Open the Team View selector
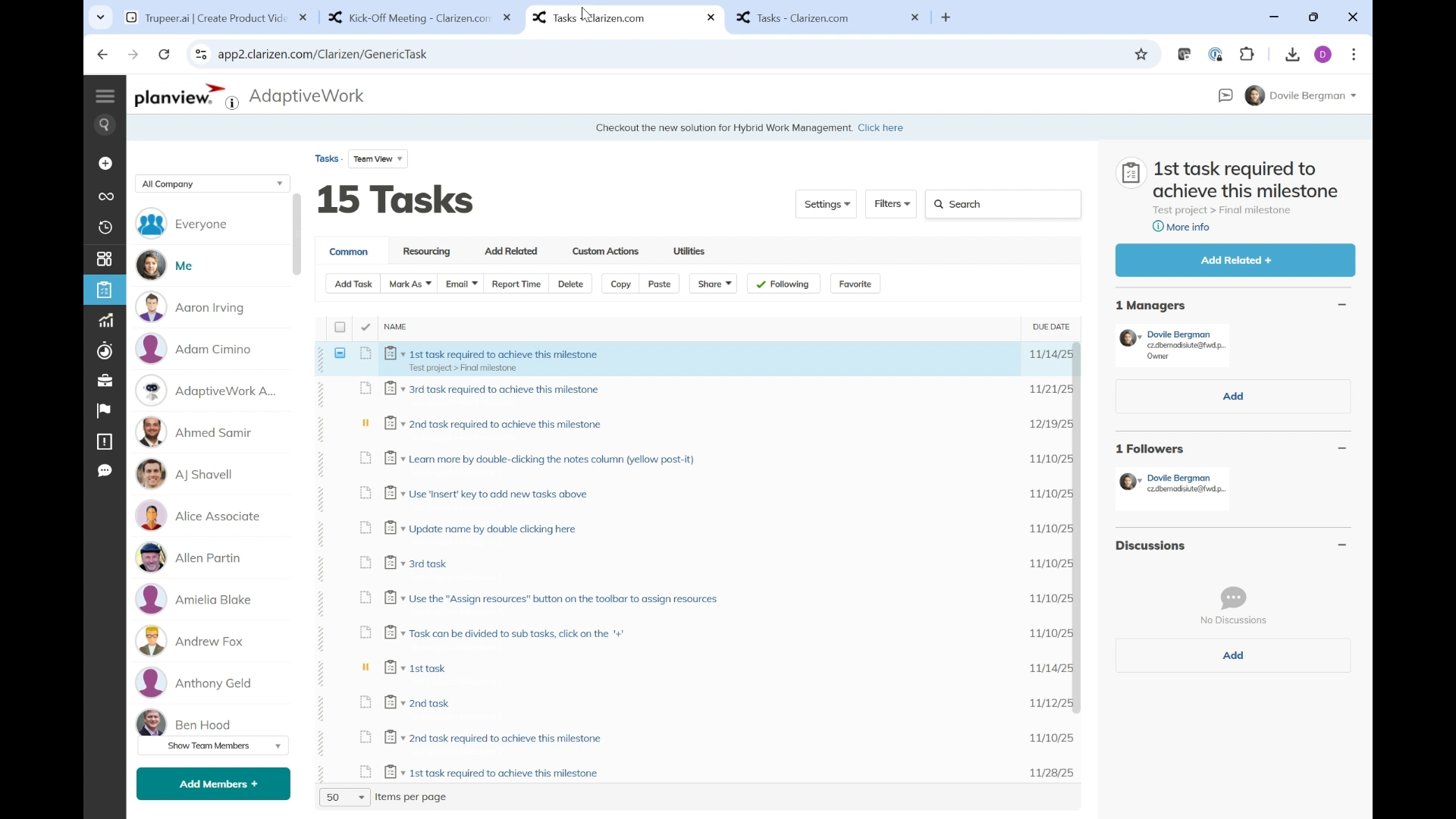This screenshot has height=819, width=1456. pyautogui.click(x=377, y=158)
